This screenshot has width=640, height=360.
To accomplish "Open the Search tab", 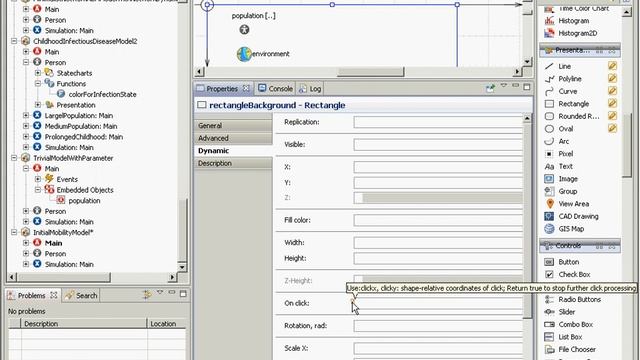I will [x=81, y=296].
